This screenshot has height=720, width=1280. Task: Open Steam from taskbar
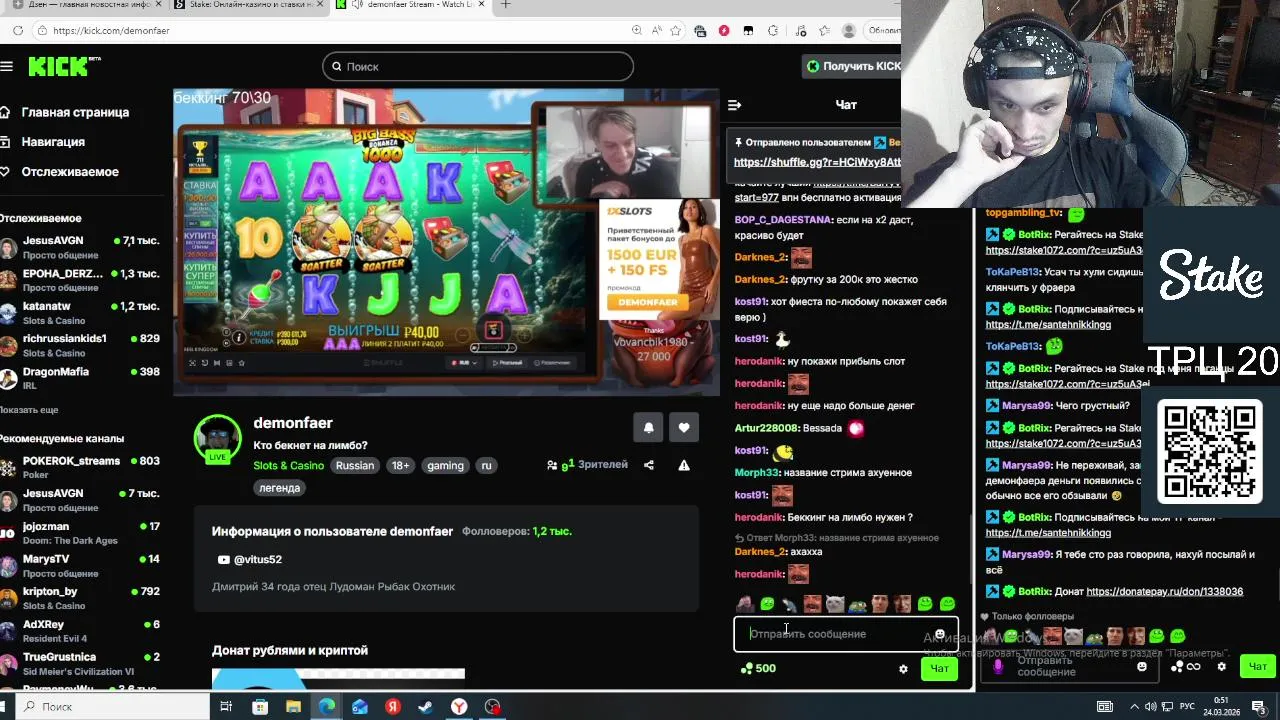click(425, 706)
